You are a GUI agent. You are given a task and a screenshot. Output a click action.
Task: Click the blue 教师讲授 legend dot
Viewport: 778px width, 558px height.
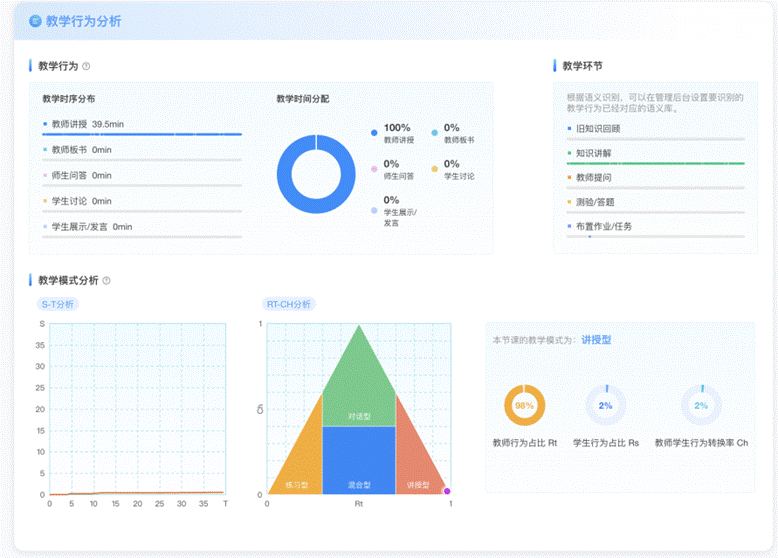point(374,132)
